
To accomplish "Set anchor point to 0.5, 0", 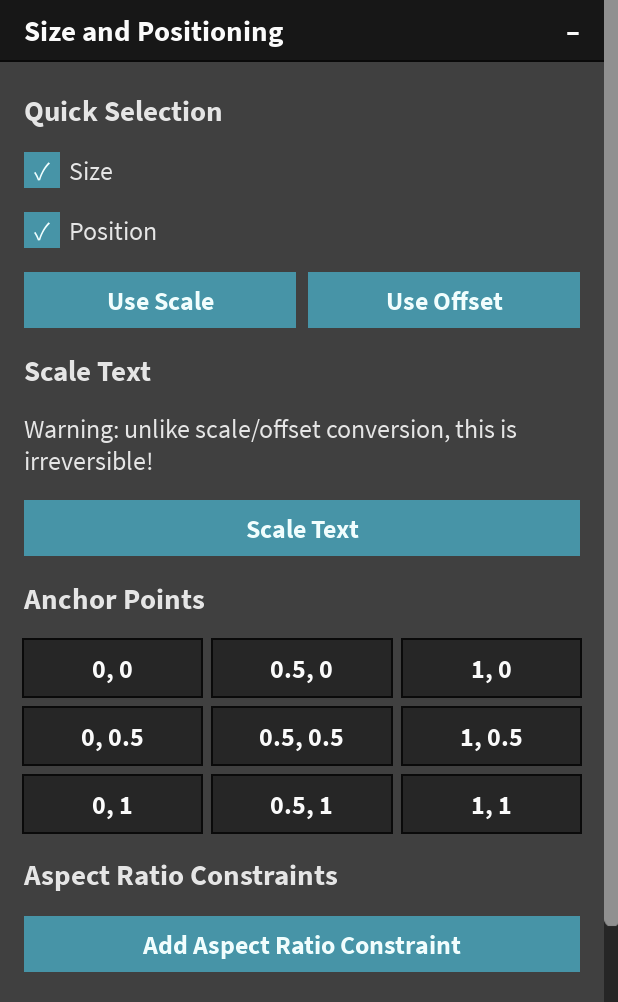I will coord(301,669).
